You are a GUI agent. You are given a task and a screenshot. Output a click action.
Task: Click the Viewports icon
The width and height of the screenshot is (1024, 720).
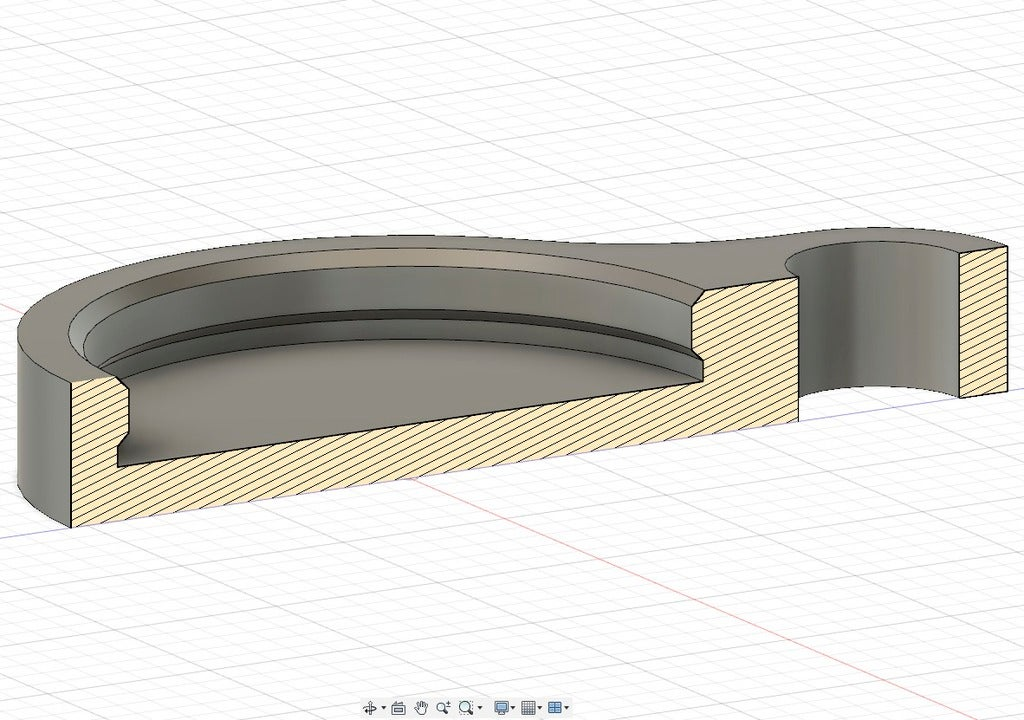tap(555, 707)
